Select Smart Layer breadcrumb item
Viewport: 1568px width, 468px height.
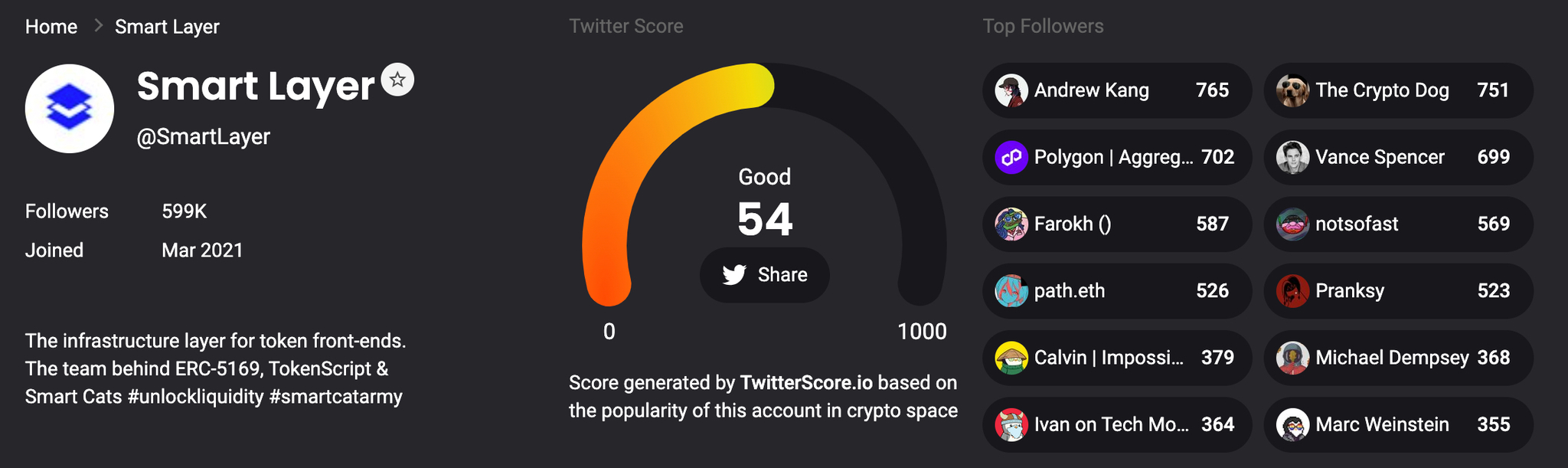pyautogui.click(x=167, y=27)
